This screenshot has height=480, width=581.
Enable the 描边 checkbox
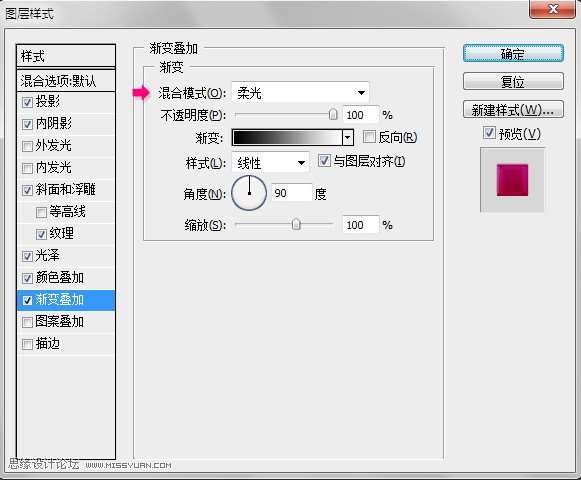tap(27, 344)
